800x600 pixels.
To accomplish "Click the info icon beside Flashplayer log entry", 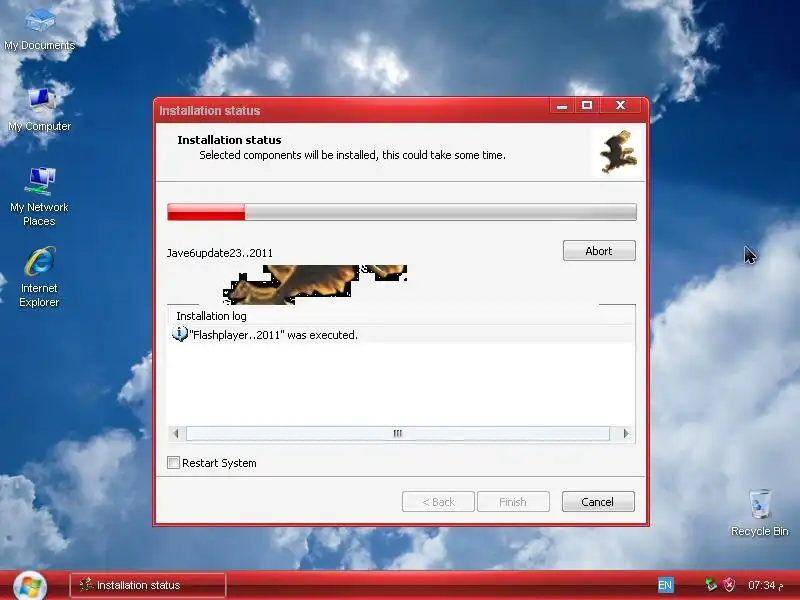I will click(180, 334).
